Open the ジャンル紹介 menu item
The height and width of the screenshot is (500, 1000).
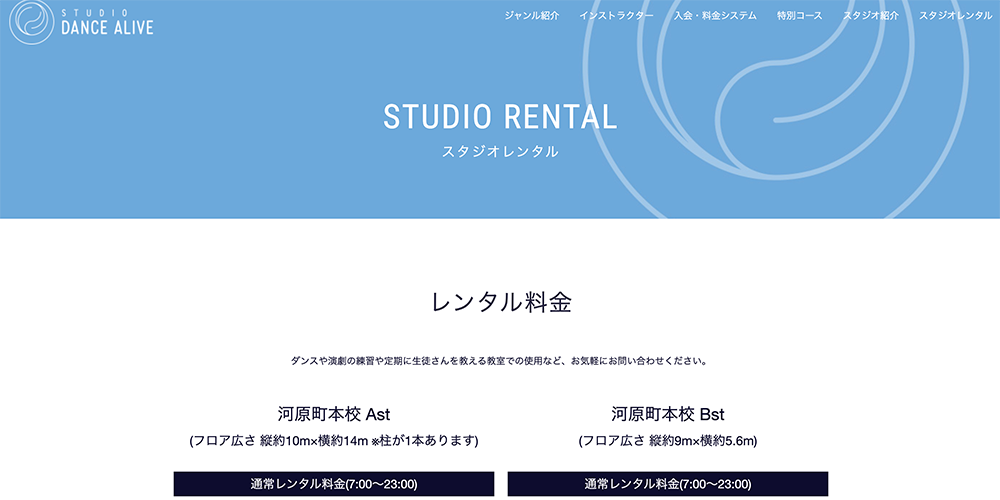(532, 16)
